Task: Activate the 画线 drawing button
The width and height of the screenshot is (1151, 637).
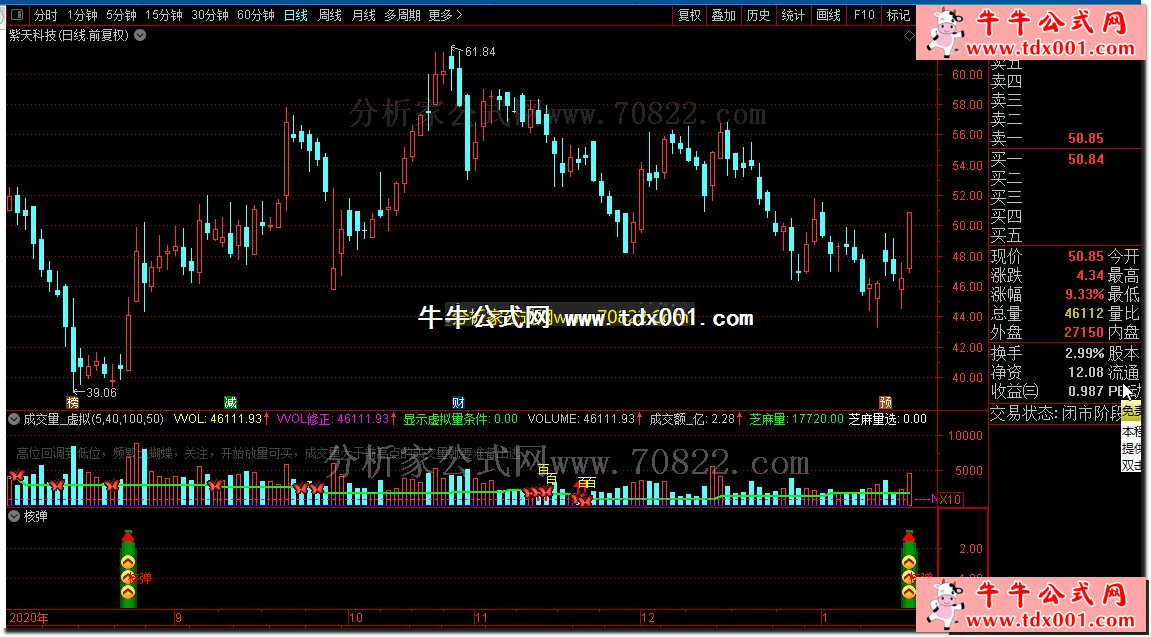Action: click(828, 15)
